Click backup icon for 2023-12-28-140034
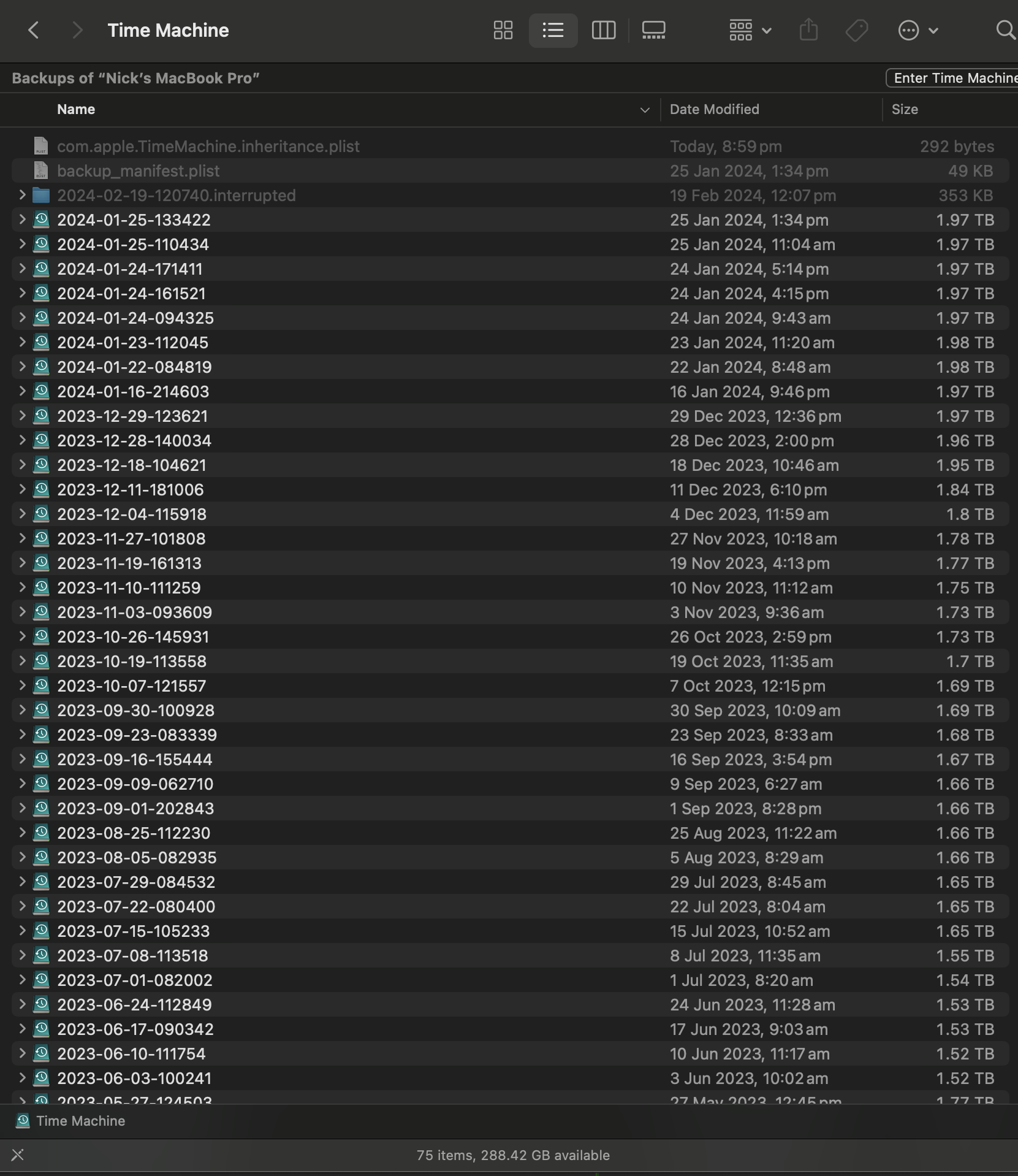This screenshot has height=1176, width=1018. (x=41, y=440)
